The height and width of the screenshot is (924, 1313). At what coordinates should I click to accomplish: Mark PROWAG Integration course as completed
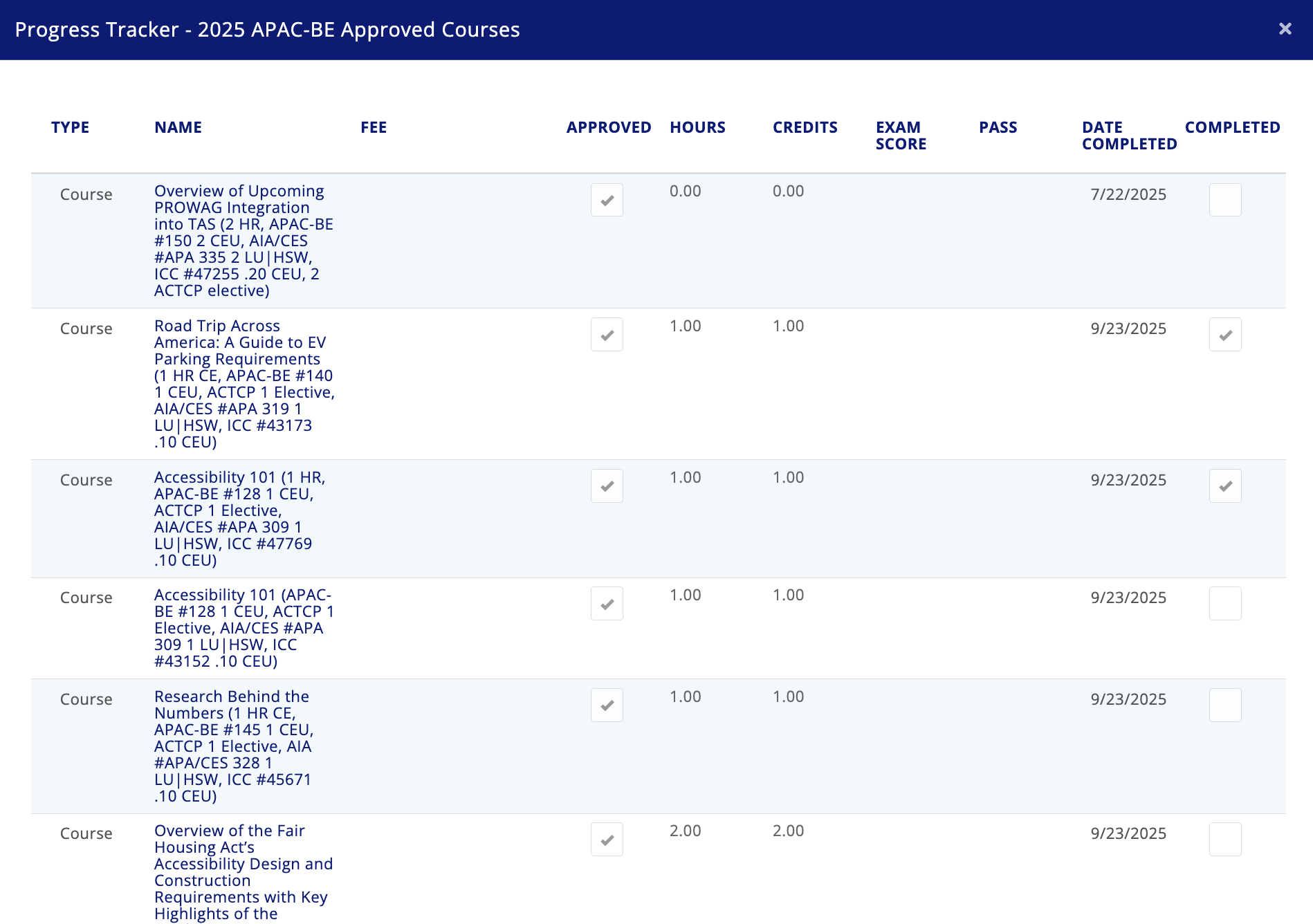click(1225, 199)
